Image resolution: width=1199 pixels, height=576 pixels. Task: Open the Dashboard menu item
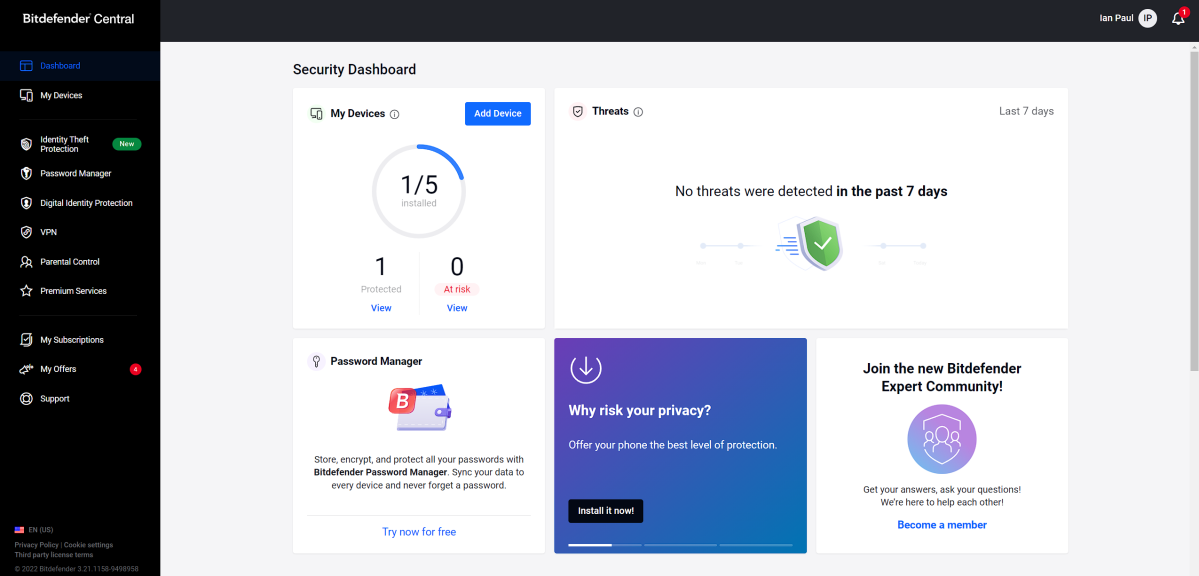click(x=80, y=66)
